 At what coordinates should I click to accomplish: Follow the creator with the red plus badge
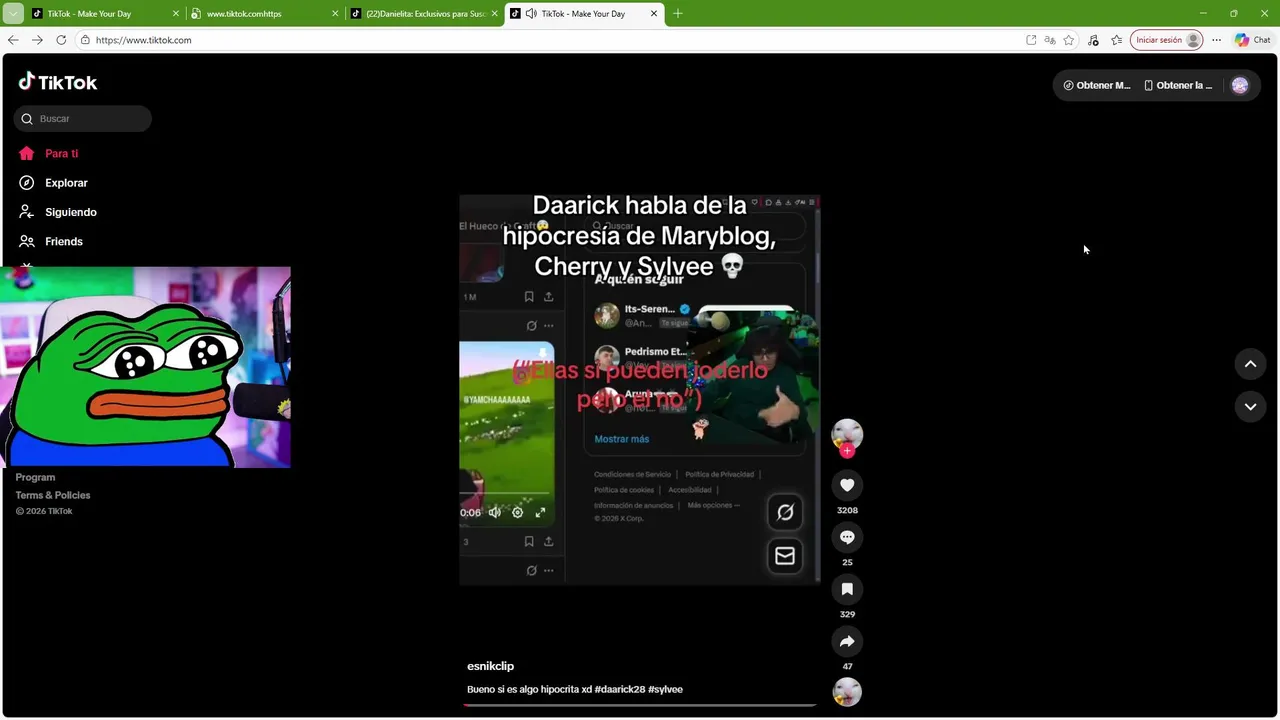[847, 451]
